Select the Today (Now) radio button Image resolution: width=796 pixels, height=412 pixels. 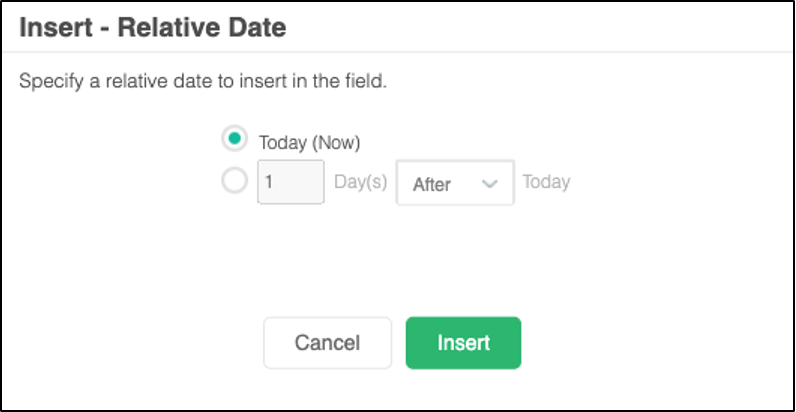click(x=234, y=139)
